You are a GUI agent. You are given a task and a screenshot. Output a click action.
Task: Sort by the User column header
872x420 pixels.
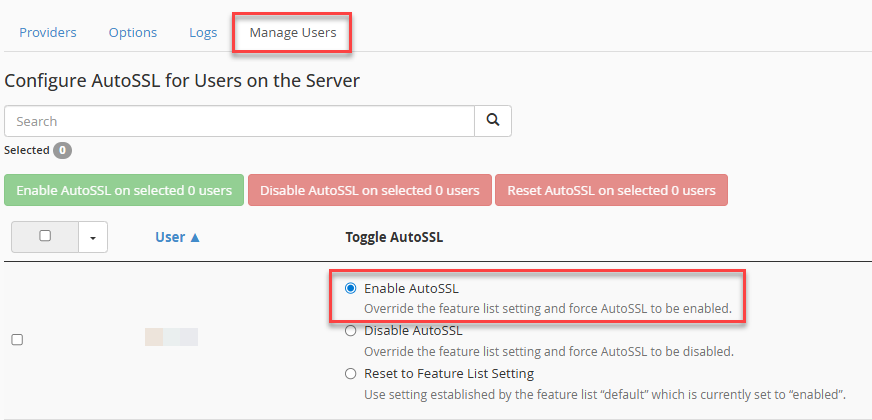click(x=177, y=237)
